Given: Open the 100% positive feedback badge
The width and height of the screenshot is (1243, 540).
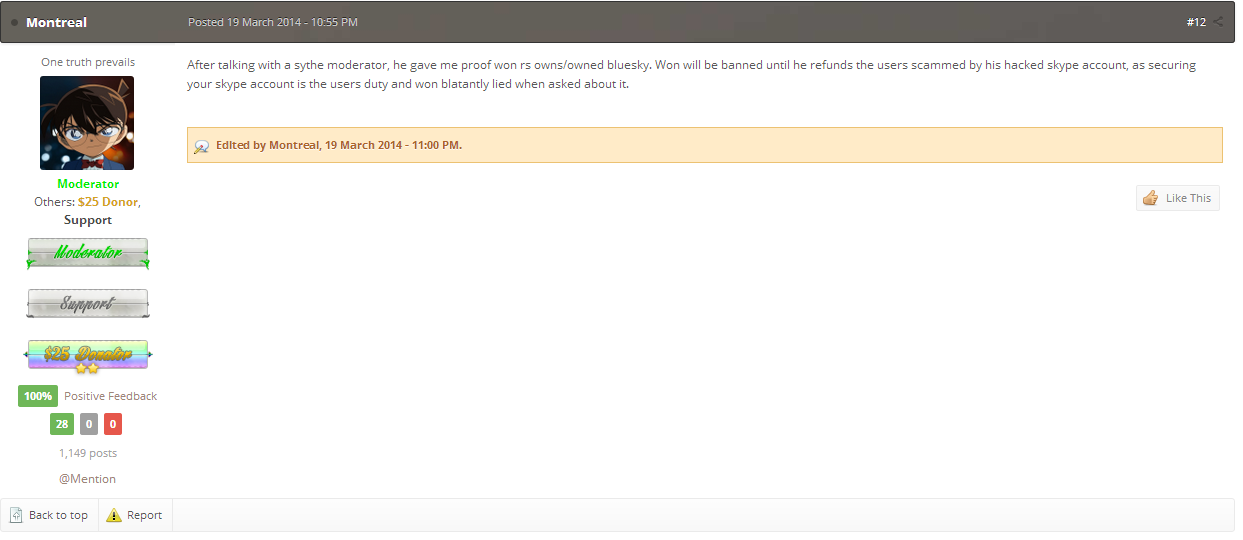Looking at the screenshot, I should (x=38, y=396).
